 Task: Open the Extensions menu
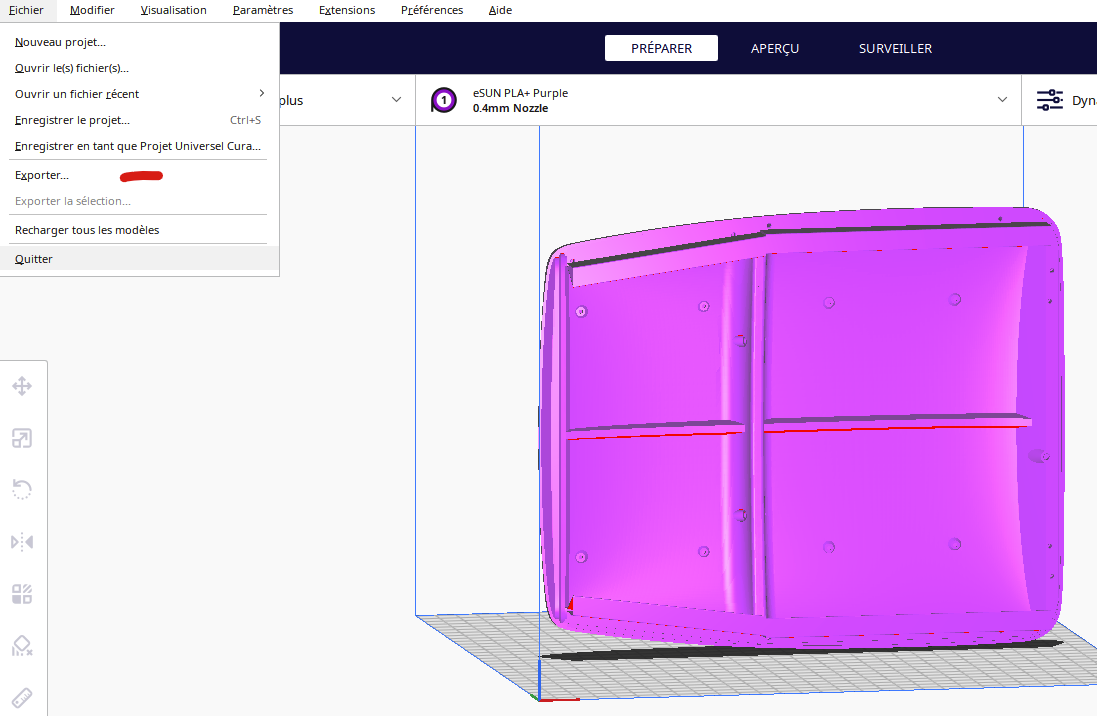[347, 10]
